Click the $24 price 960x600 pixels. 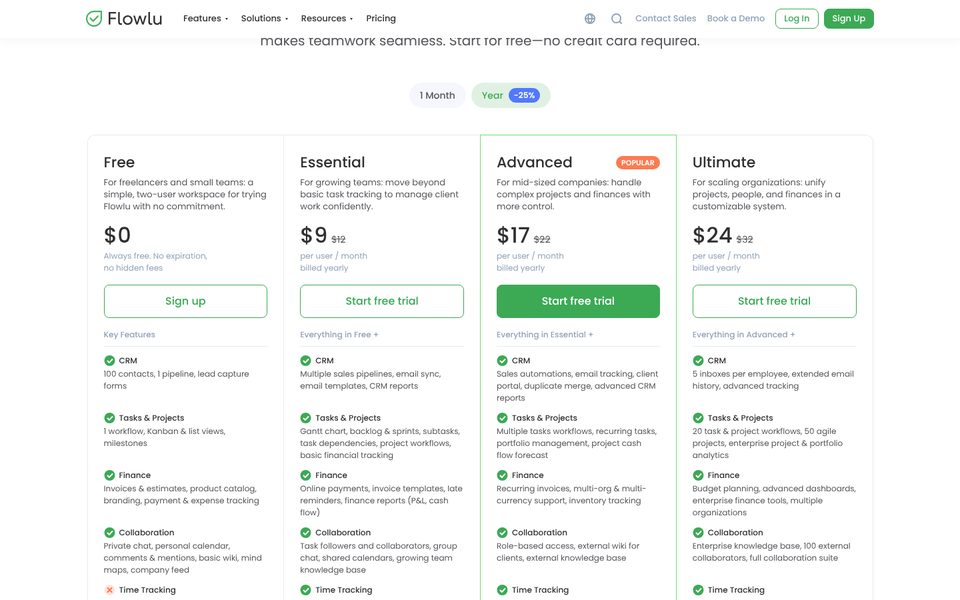(712, 235)
